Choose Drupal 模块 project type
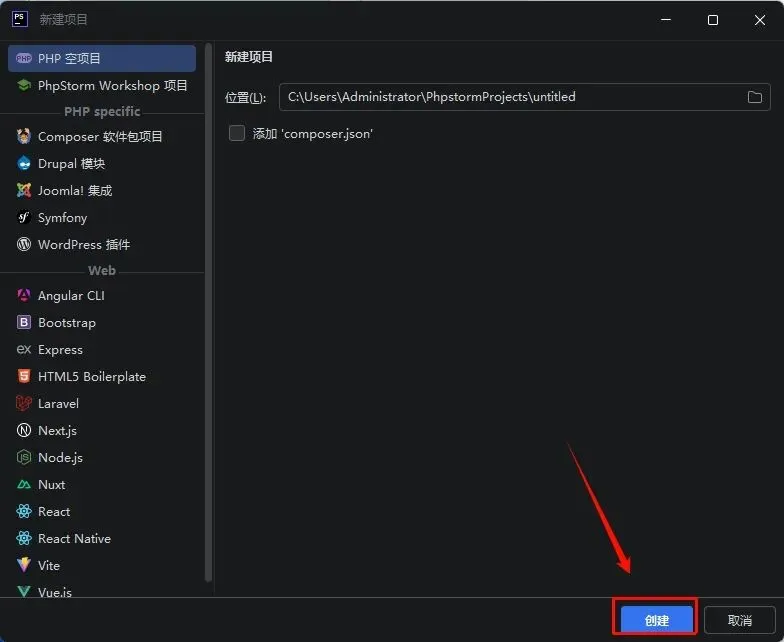Image resolution: width=784 pixels, height=642 pixels. click(x=102, y=164)
